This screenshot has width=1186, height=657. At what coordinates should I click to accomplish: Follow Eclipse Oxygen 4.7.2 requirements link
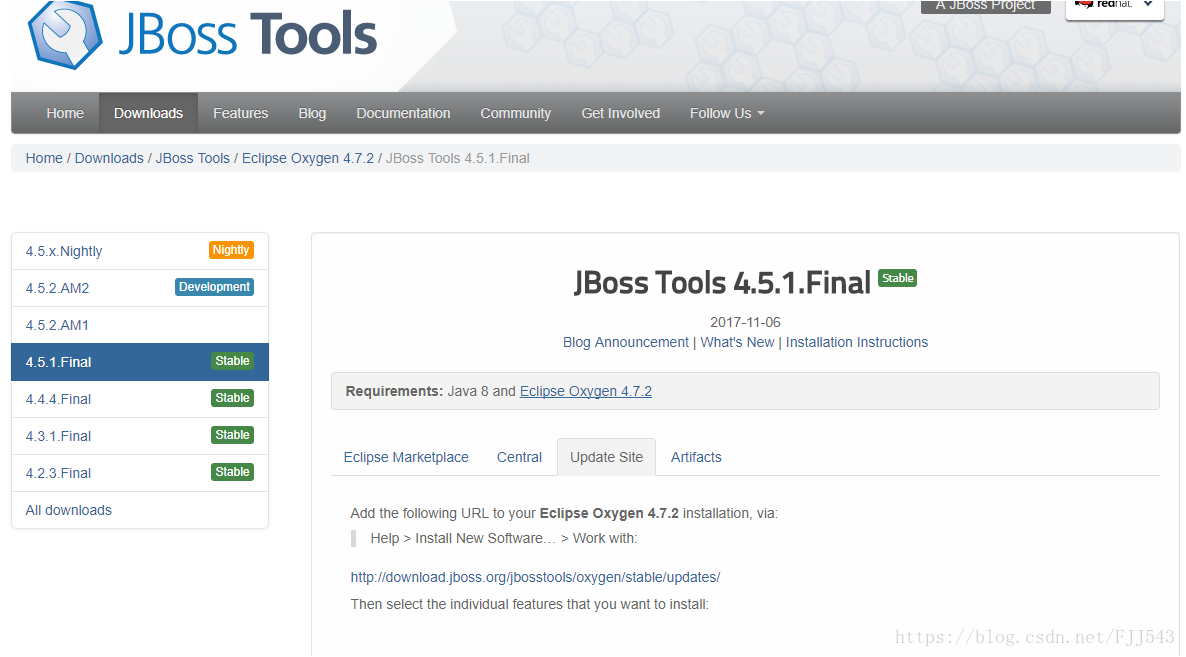585,392
